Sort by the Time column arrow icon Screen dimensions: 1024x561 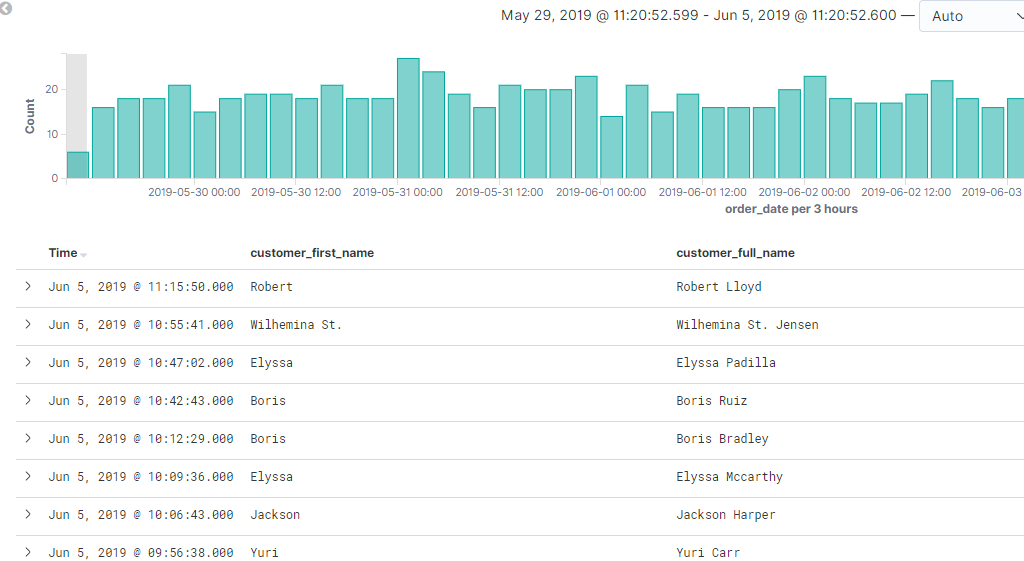[84, 255]
